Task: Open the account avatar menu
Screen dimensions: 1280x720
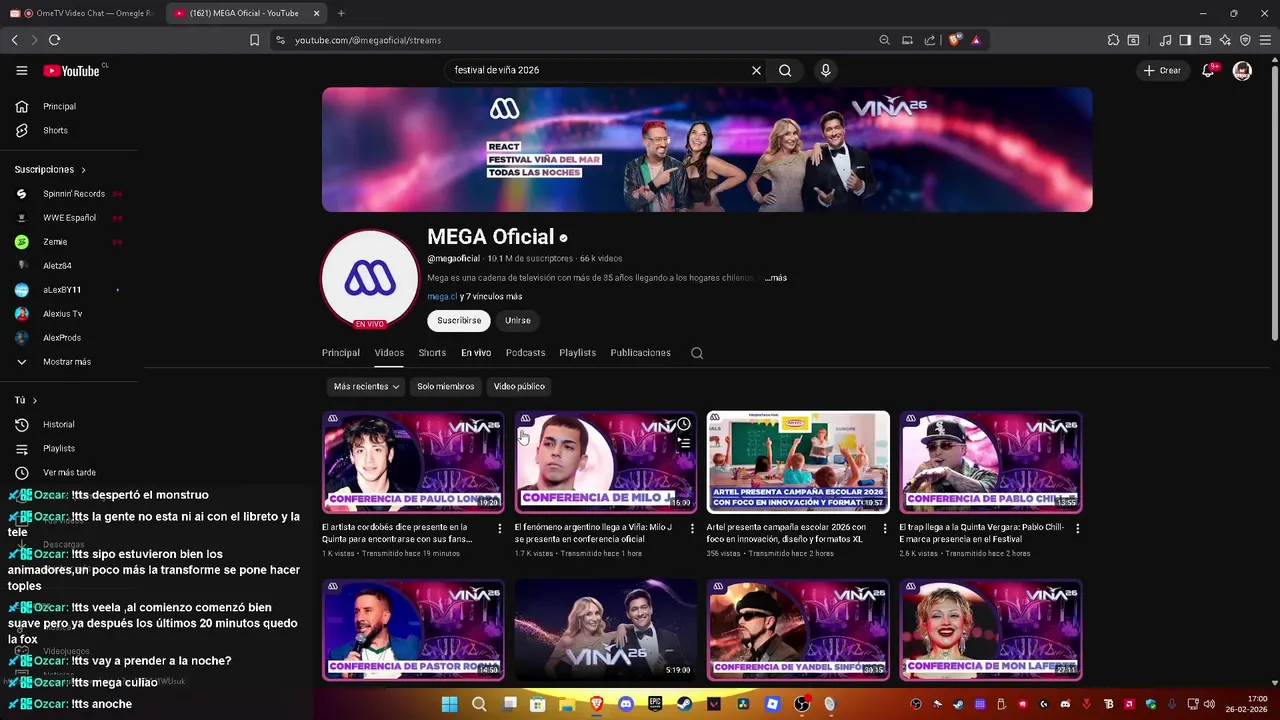Action: click(1242, 70)
